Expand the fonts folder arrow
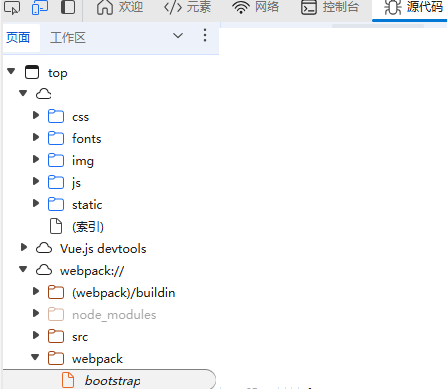447x389 pixels. point(36,137)
